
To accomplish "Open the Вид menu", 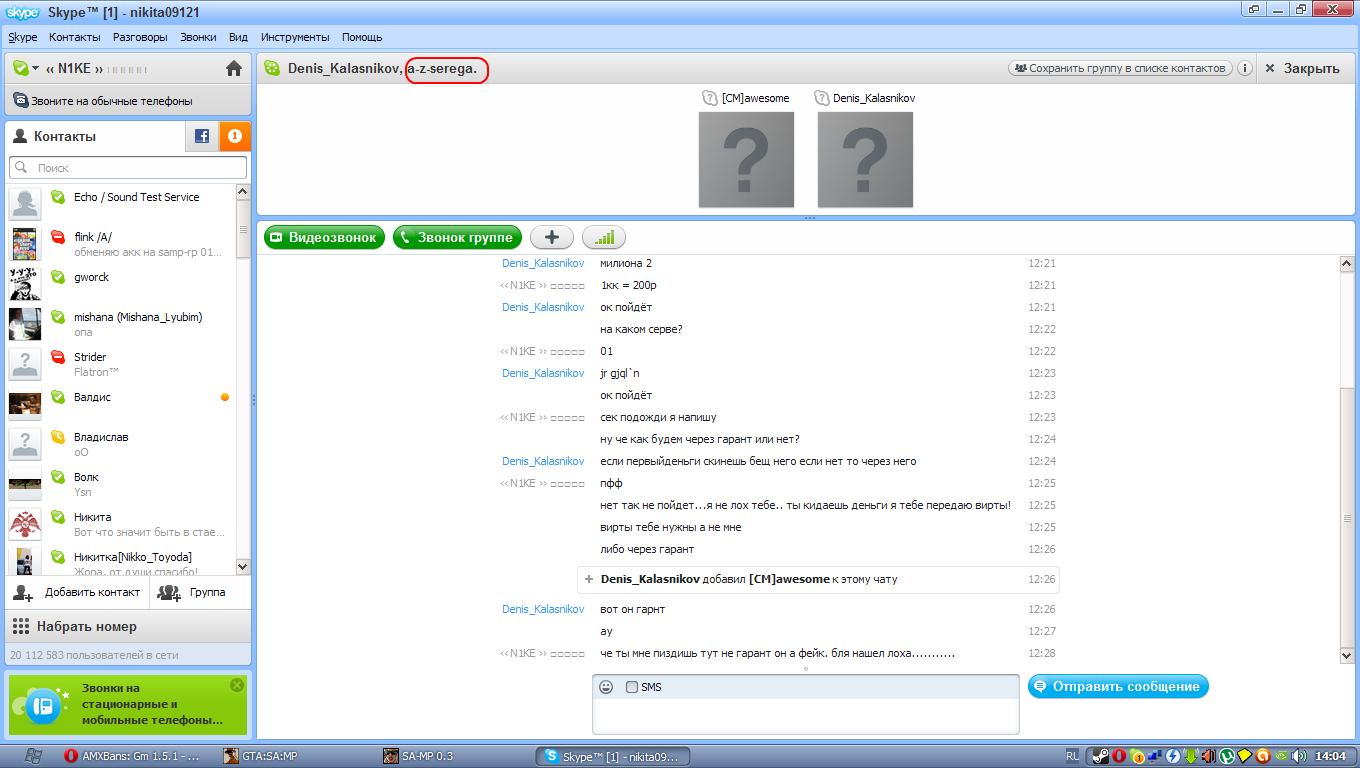I will coord(238,37).
